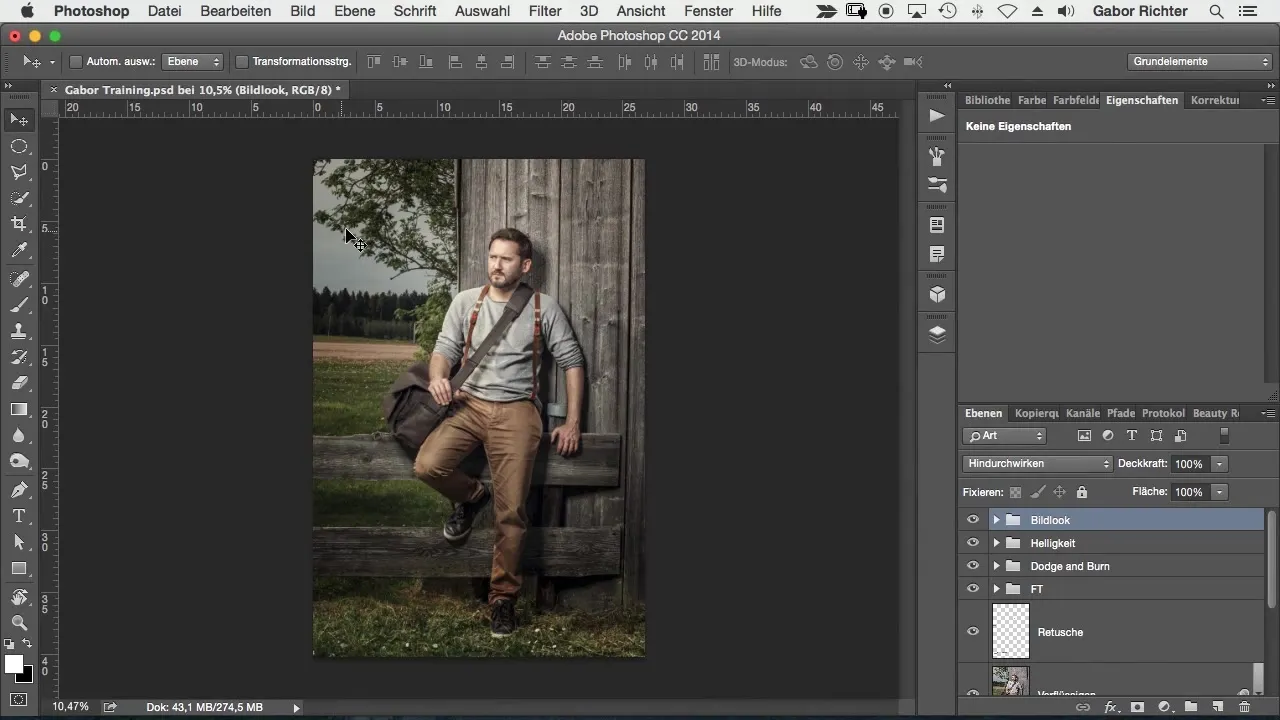The image size is (1280, 720).
Task: Enable the Autom. ausw. checkbox
Action: (x=75, y=62)
